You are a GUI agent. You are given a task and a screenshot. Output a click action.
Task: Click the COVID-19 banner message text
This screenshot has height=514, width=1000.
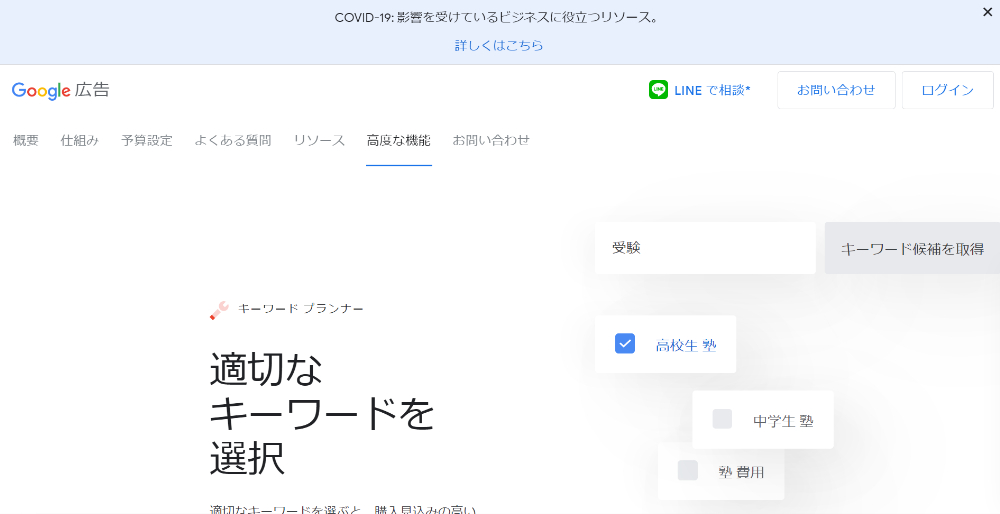coord(497,18)
